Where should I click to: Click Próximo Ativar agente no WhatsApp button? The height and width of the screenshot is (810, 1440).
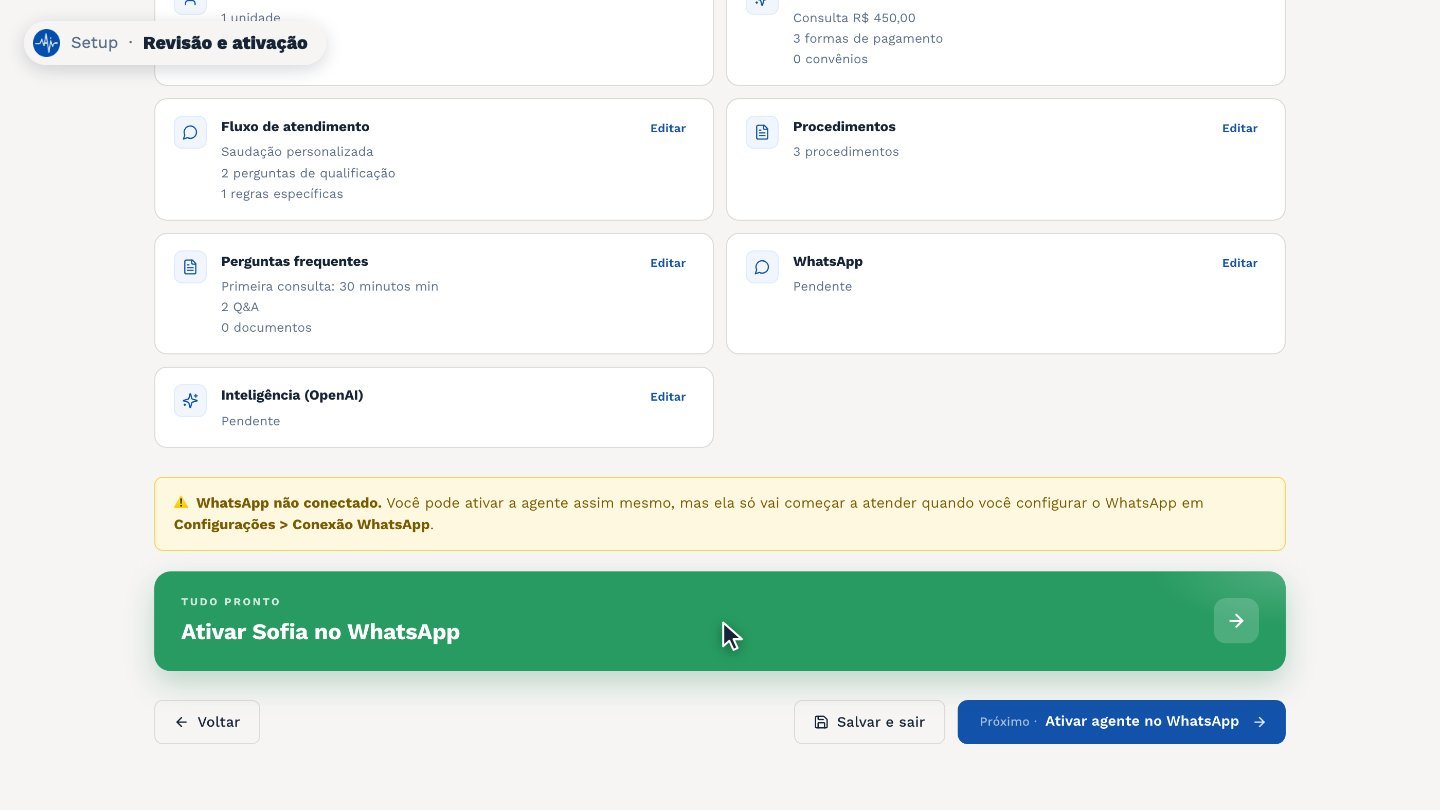1122,722
